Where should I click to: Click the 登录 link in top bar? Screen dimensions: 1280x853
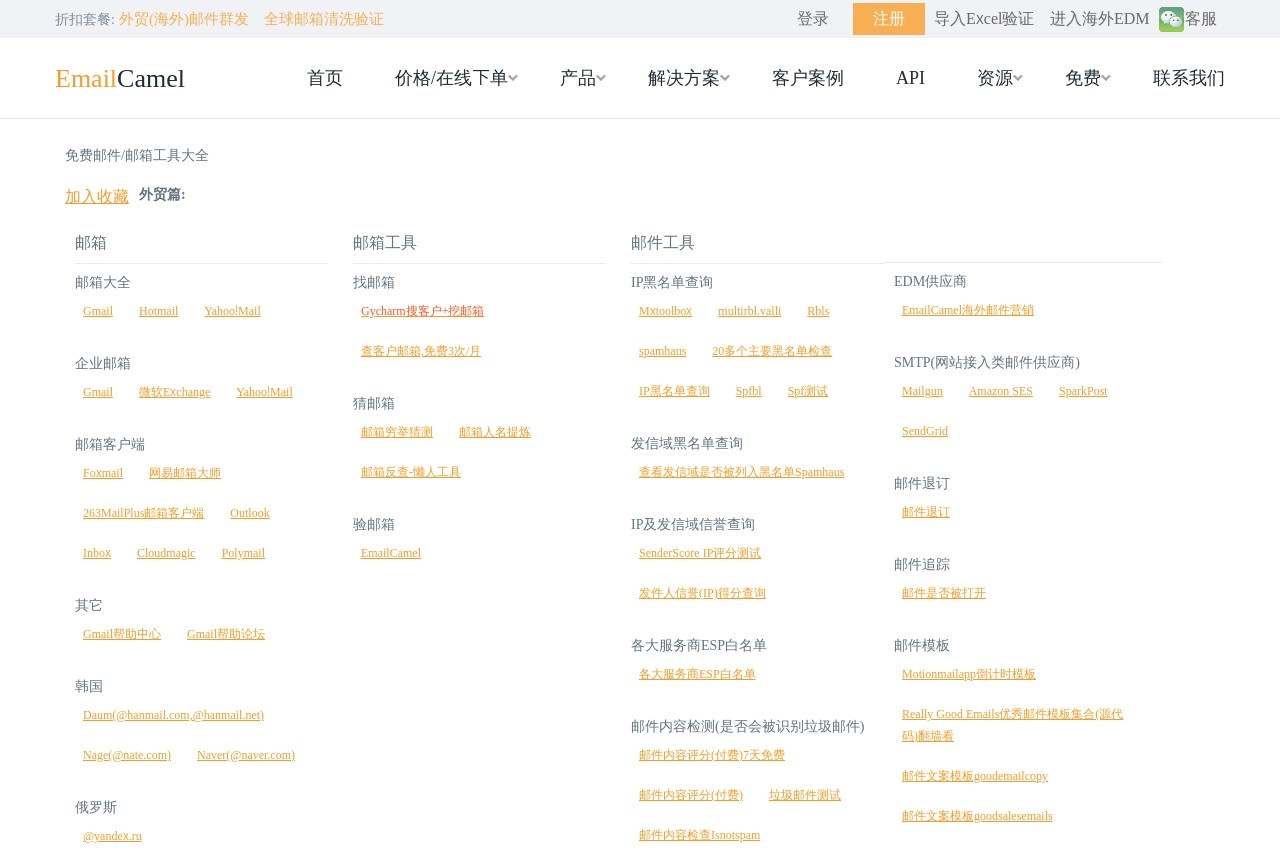[813, 19]
